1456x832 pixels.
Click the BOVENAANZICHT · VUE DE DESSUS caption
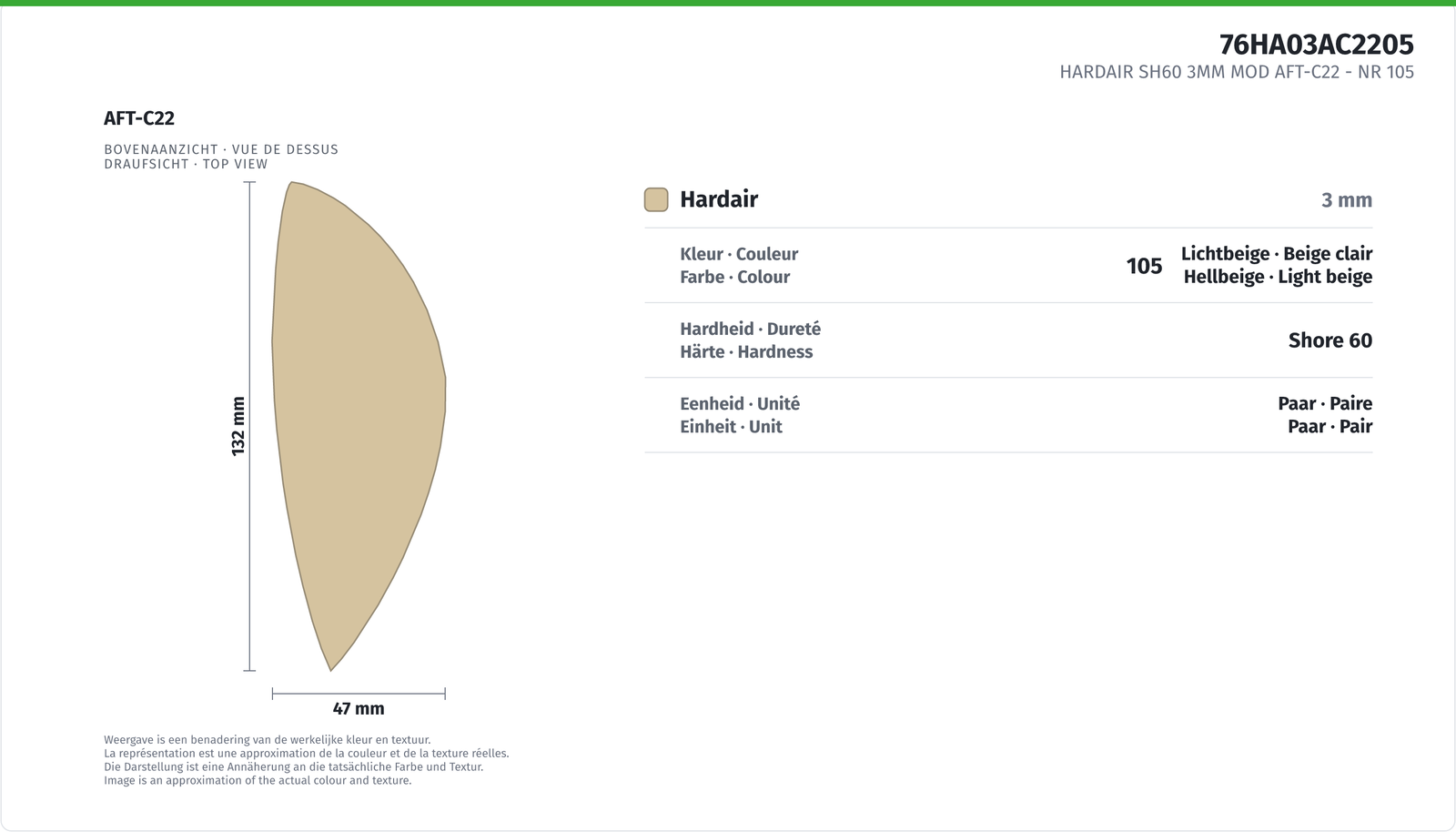pyautogui.click(x=221, y=149)
